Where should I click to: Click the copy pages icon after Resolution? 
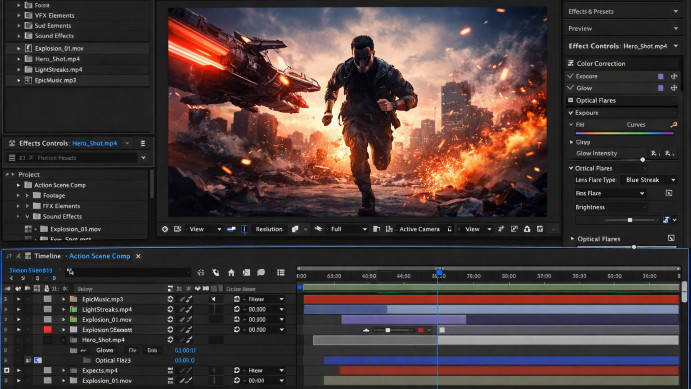295,229
